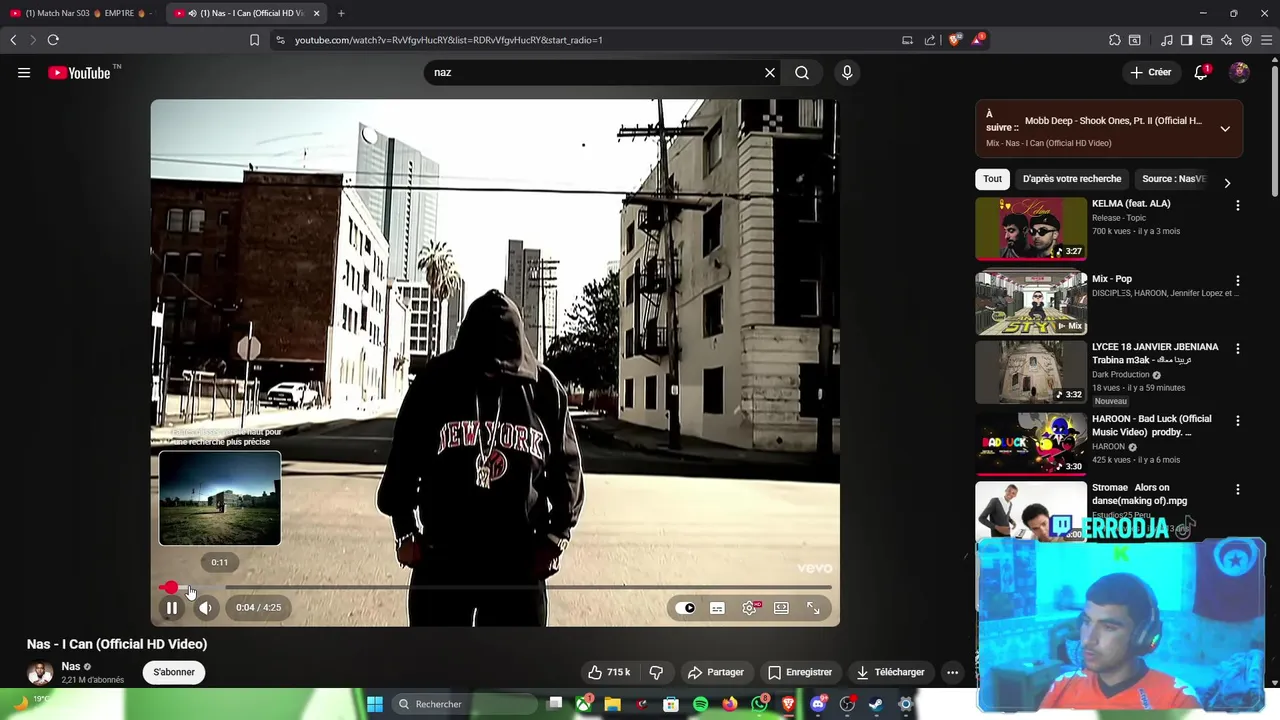Open the Windows Start menu

click(375, 704)
